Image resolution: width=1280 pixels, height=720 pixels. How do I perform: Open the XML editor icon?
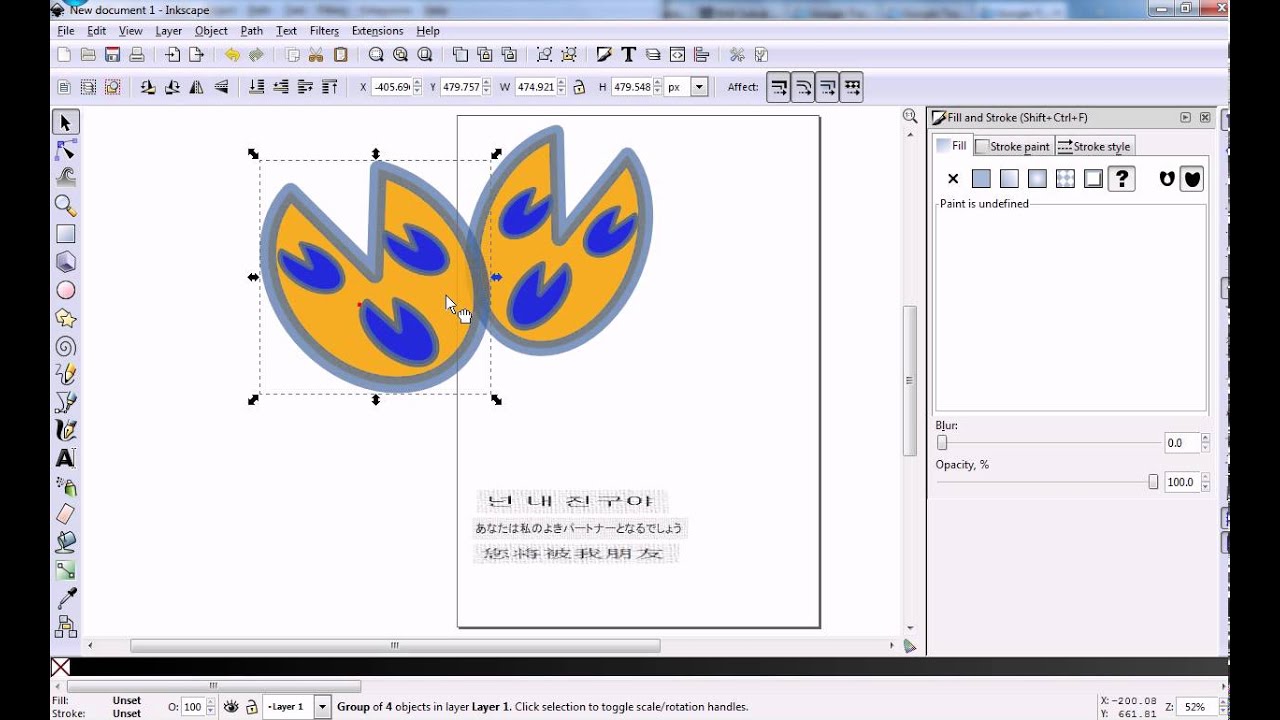click(677, 55)
